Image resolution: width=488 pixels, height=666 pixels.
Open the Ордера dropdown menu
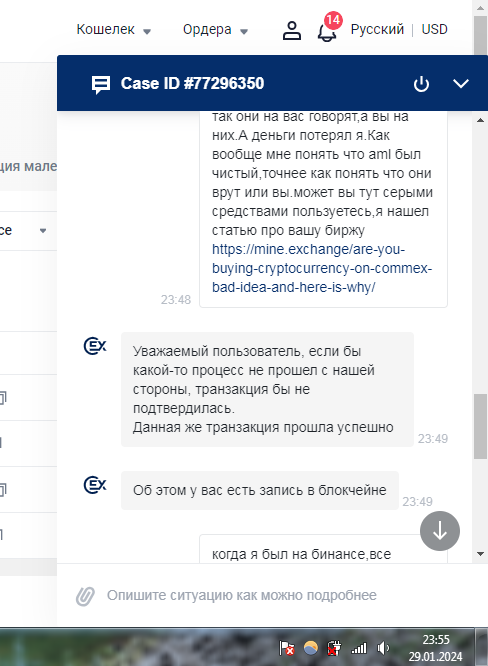[x=215, y=30]
